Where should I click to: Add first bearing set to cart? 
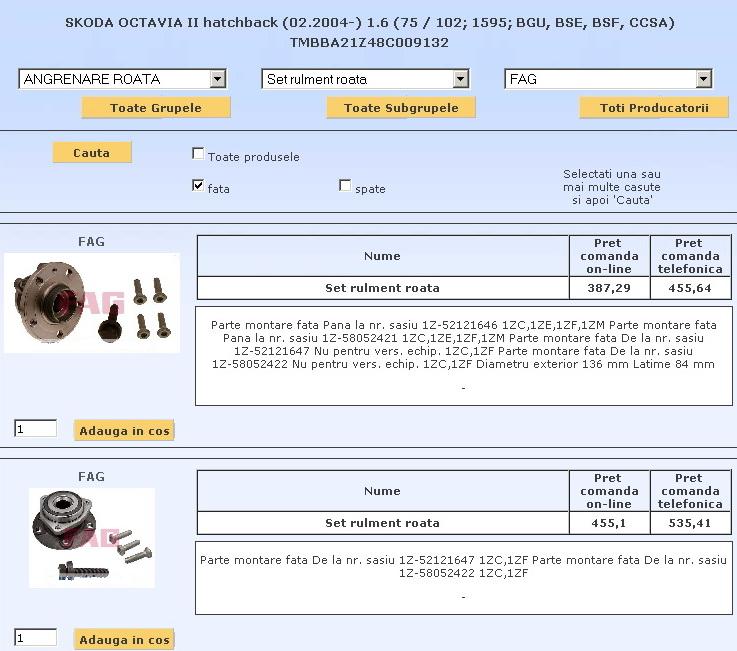point(124,431)
